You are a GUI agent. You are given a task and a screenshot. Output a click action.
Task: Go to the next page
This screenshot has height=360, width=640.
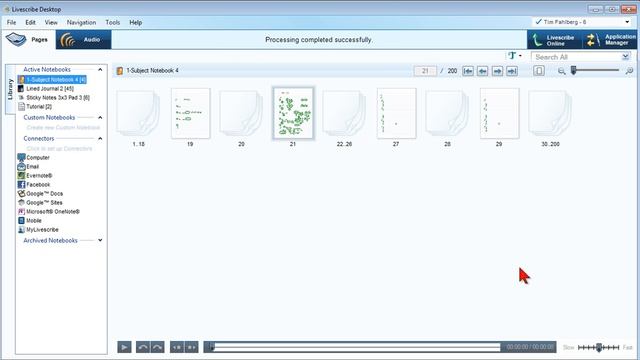coord(497,71)
